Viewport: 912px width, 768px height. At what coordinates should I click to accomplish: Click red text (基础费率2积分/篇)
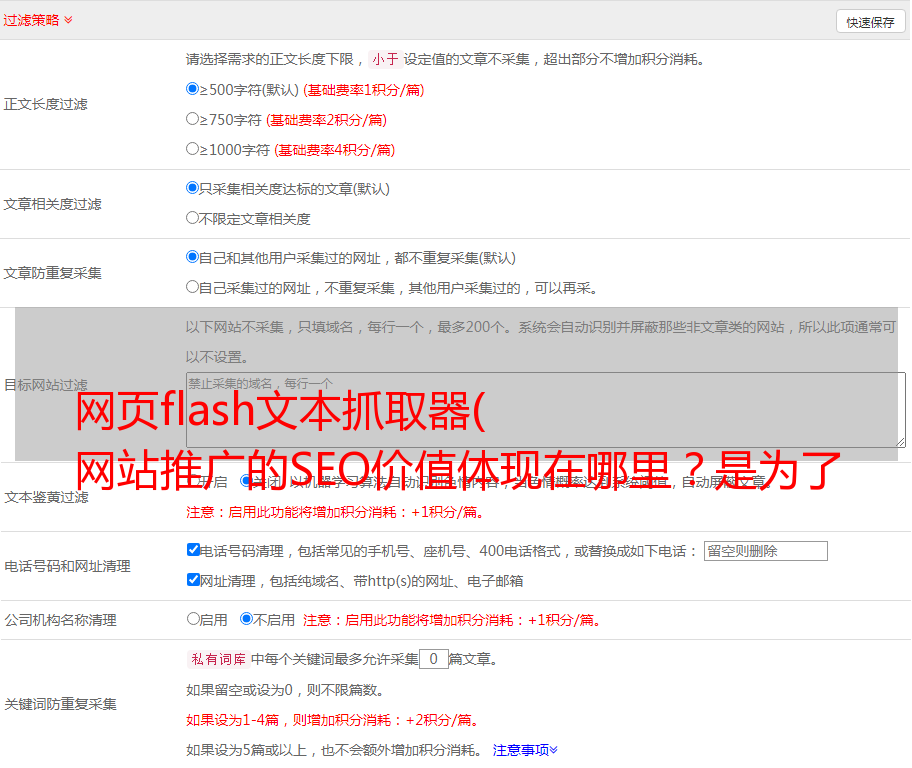pos(326,120)
